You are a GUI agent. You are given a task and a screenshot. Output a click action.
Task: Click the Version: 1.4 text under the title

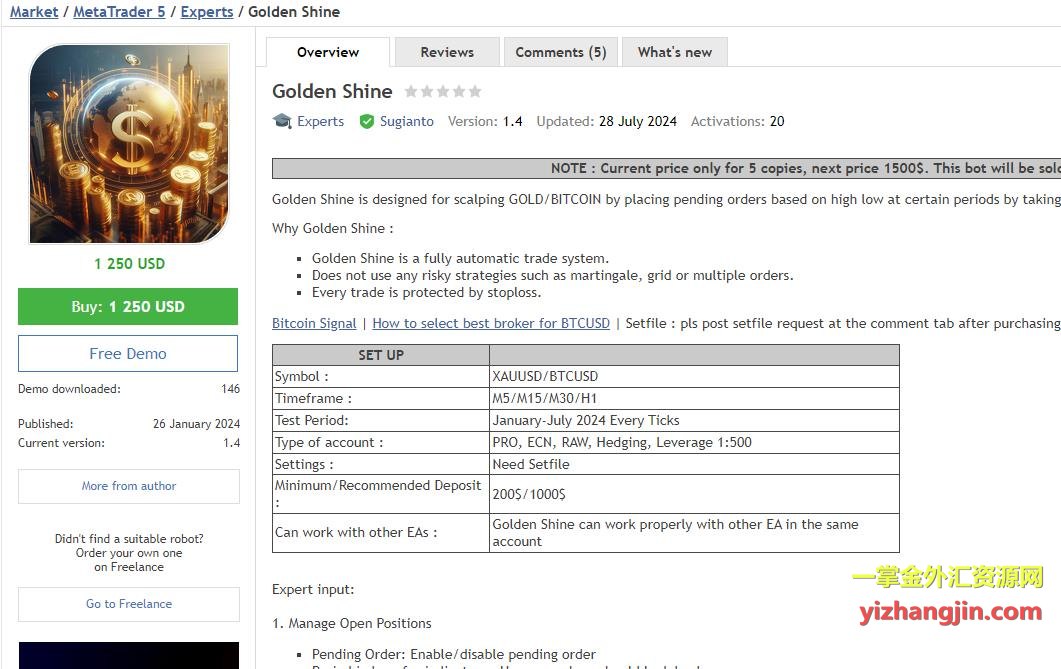(485, 122)
